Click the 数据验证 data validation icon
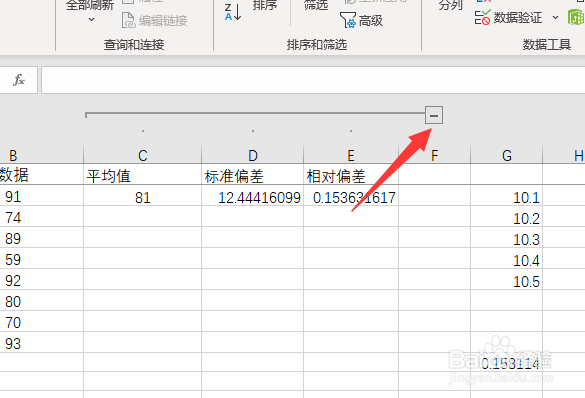This screenshot has height=398, width=585. [x=482, y=18]
